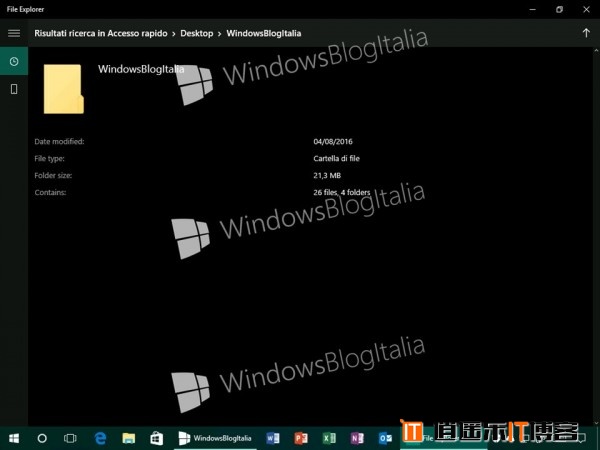The height and width of the screenshot is (450, 600).
Task: Restore down the File Explorer window
Action: (559, 9)
